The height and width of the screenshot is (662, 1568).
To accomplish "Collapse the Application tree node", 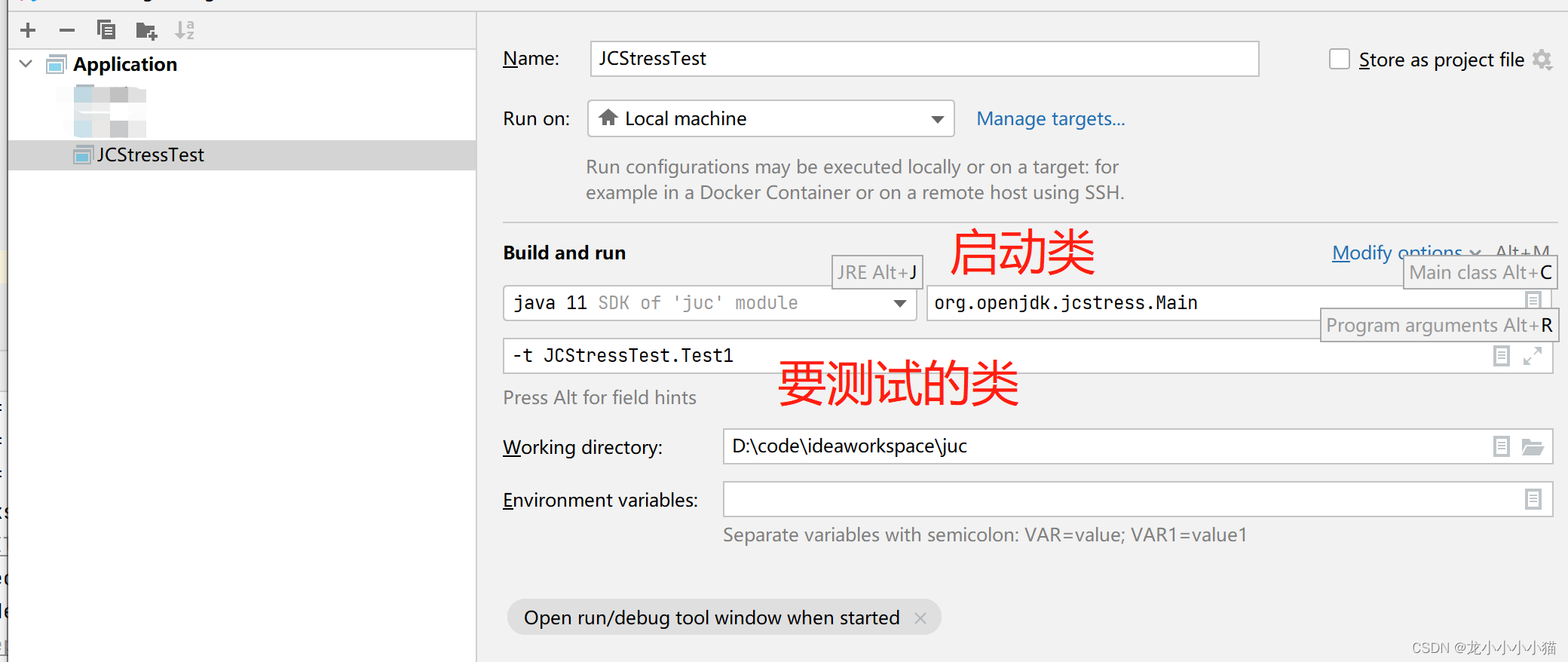I will pos(26,64).
